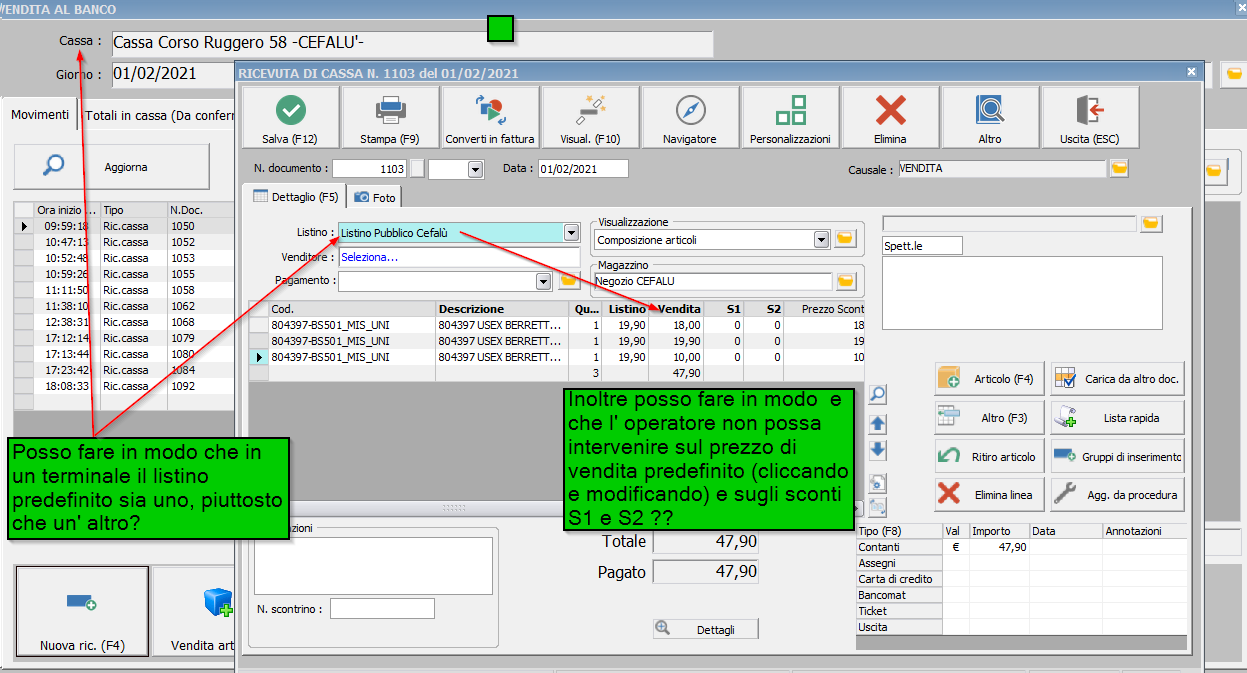Click magnifier search icon beside item grid
1247x673 pixels.
point(877,394)
